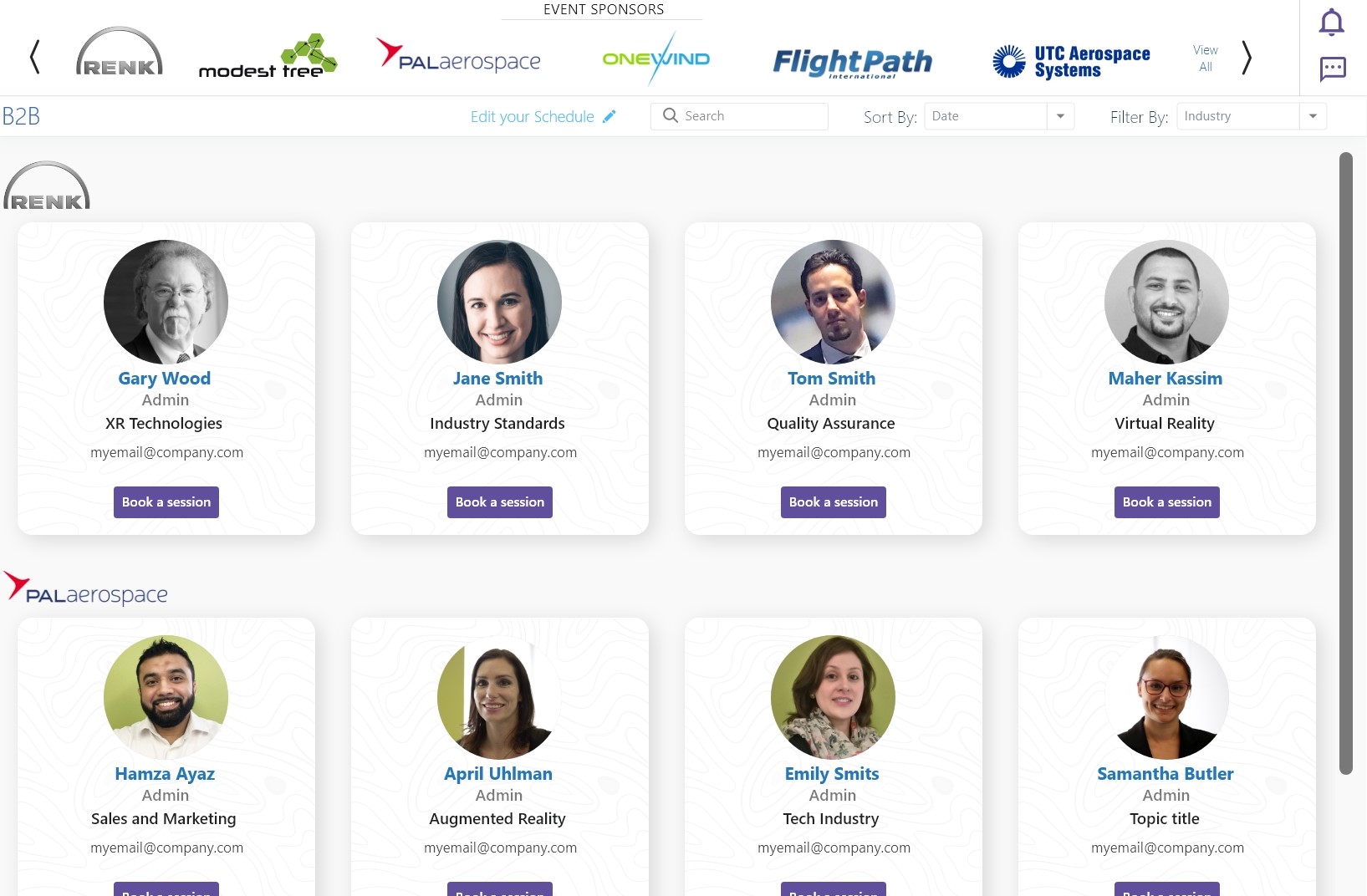Book a session with Gary Wood
The image size is (1367, 896).
tap(166, 502)
